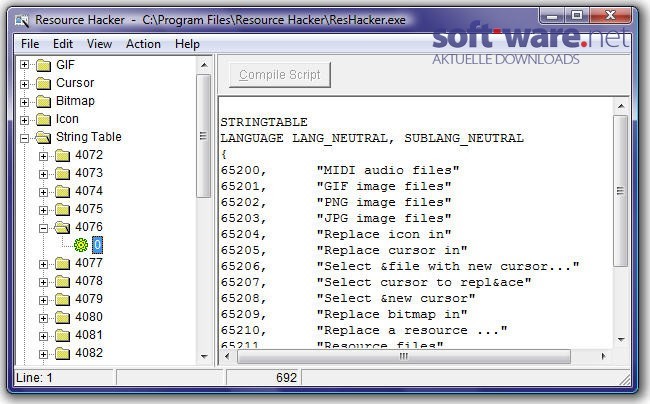Click the Resource Hacker title bar app icon
Image resolution: width=650 pixels, height=404 pixels.
coord(22,20)
